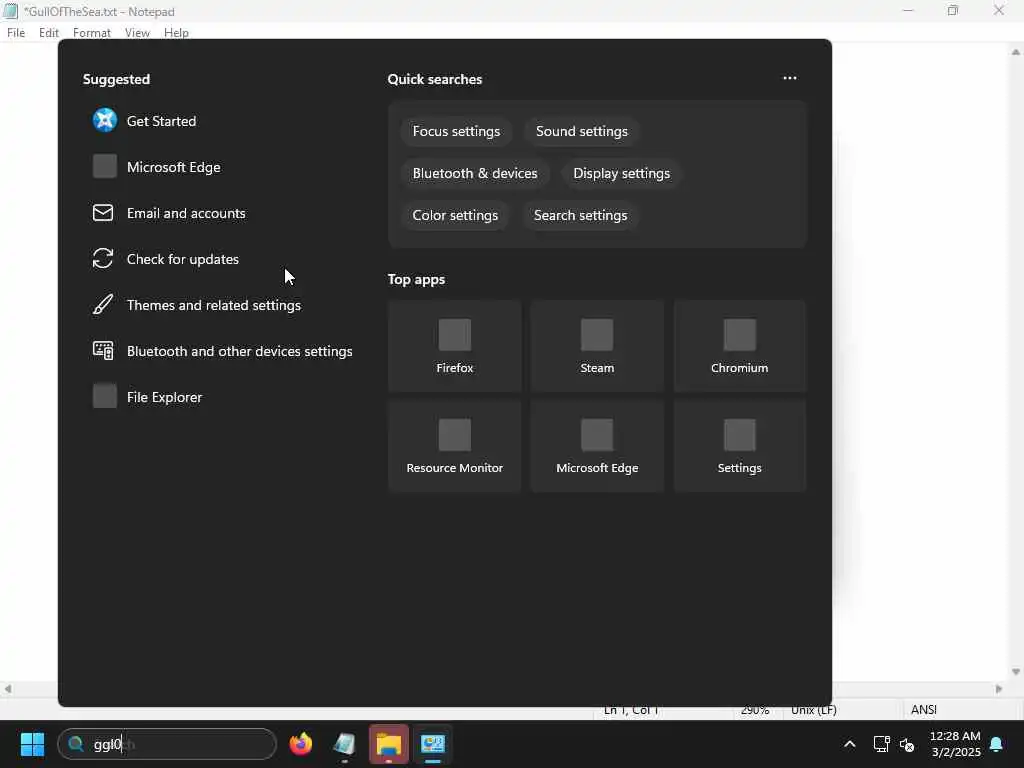
Task: Click the control panel taskbar icon
Action: click(432, 744)
